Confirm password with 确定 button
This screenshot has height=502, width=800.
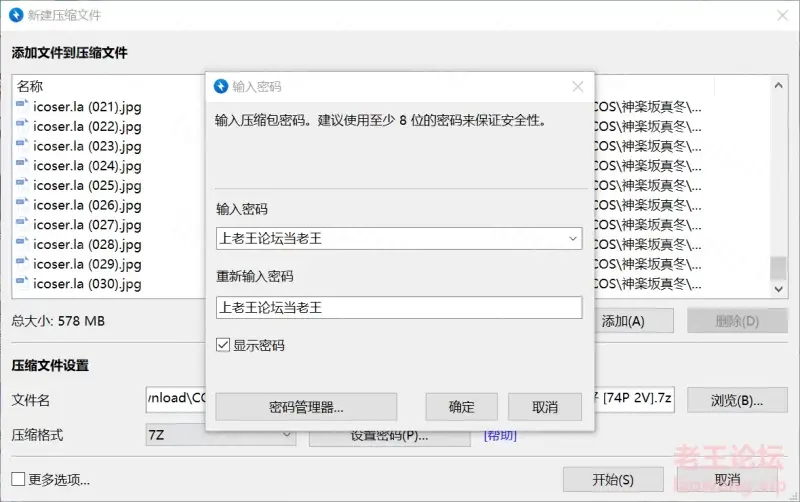462,407
